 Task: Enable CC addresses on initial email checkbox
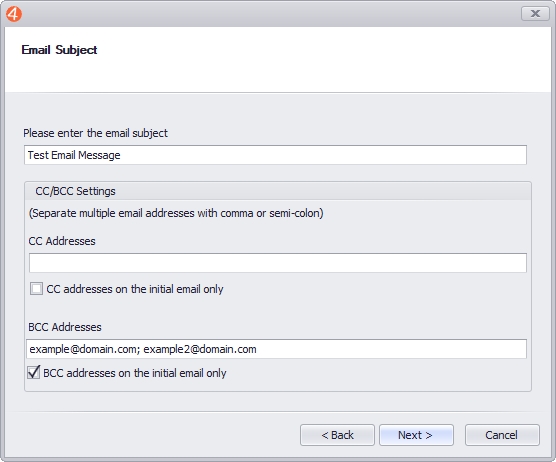click(36, 289)
